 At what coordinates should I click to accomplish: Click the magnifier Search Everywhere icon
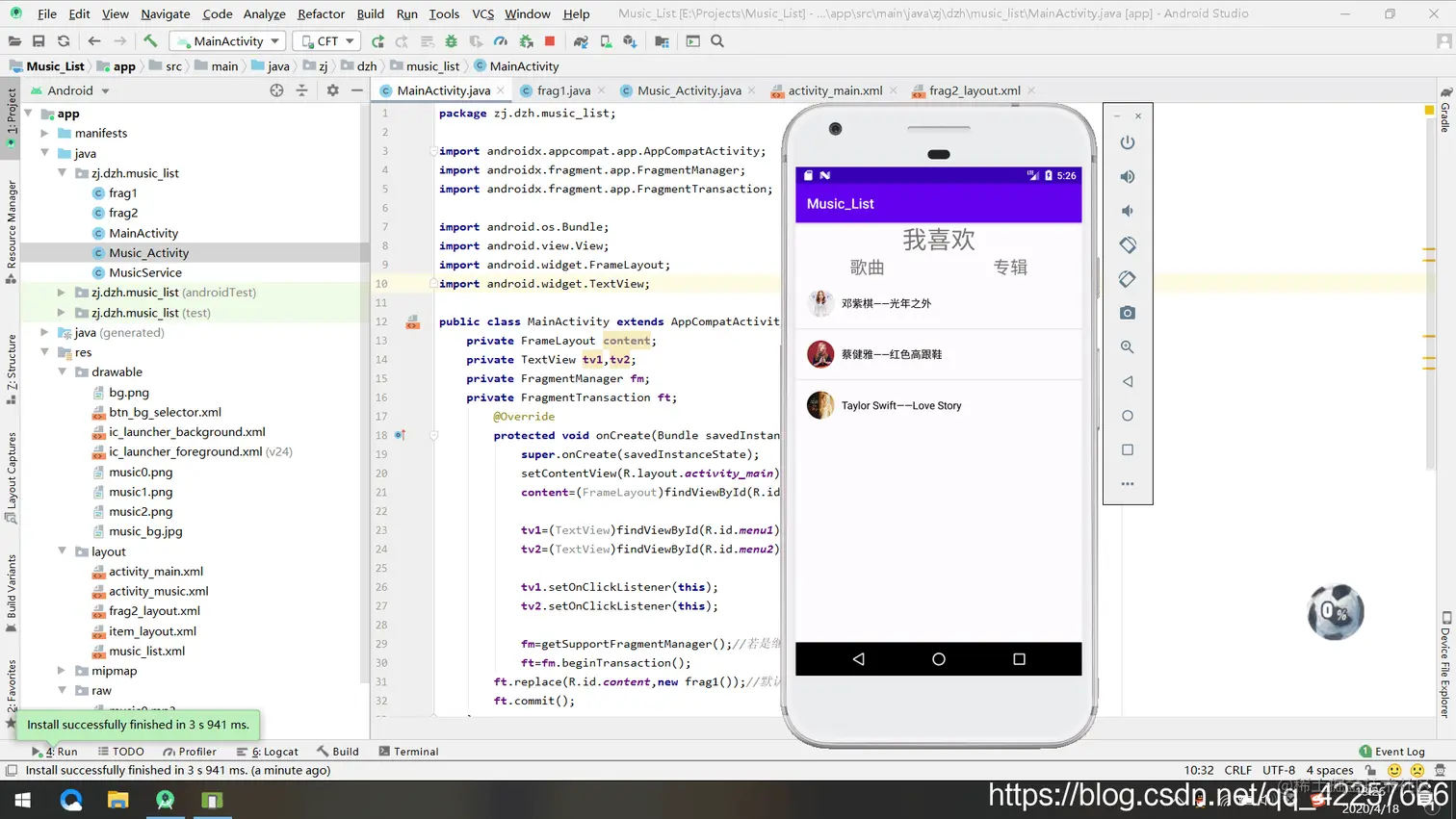coord(717,41)
